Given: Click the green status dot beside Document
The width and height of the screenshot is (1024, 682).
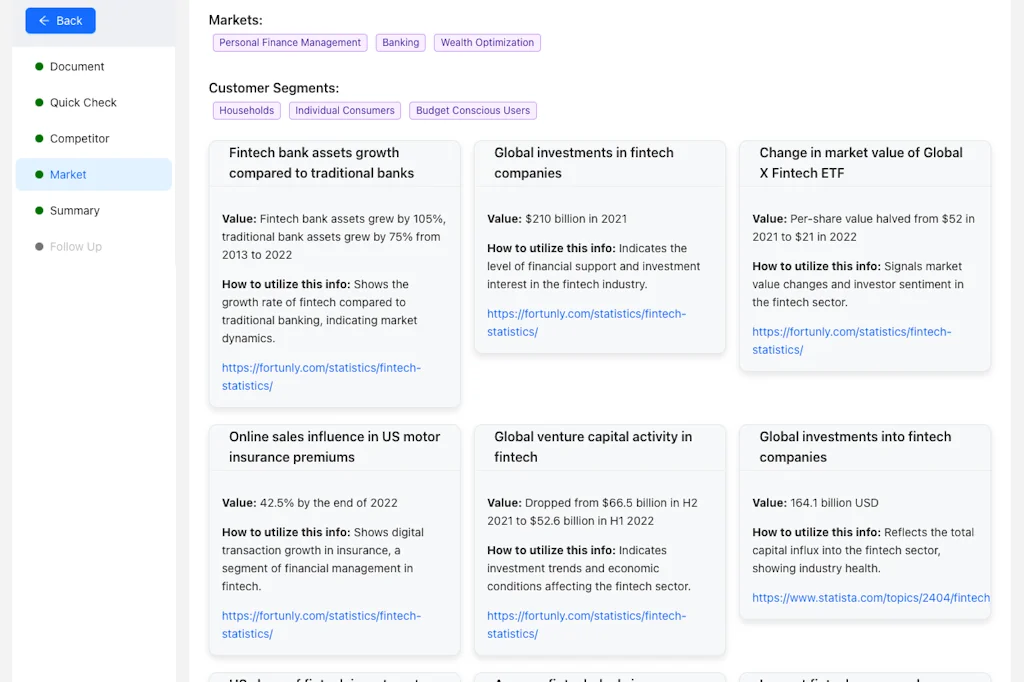Looking at the screenshot, I should 39,67.
